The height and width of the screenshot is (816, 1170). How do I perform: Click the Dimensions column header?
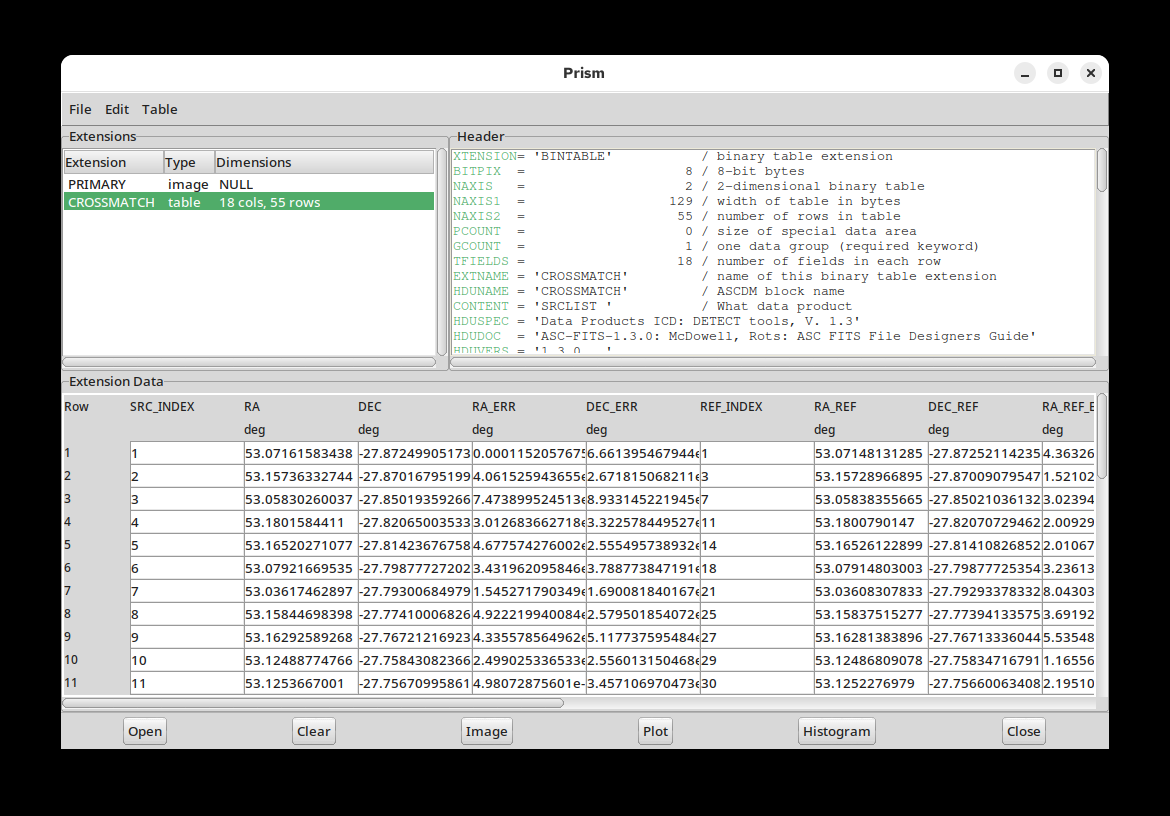pos(324,162)
